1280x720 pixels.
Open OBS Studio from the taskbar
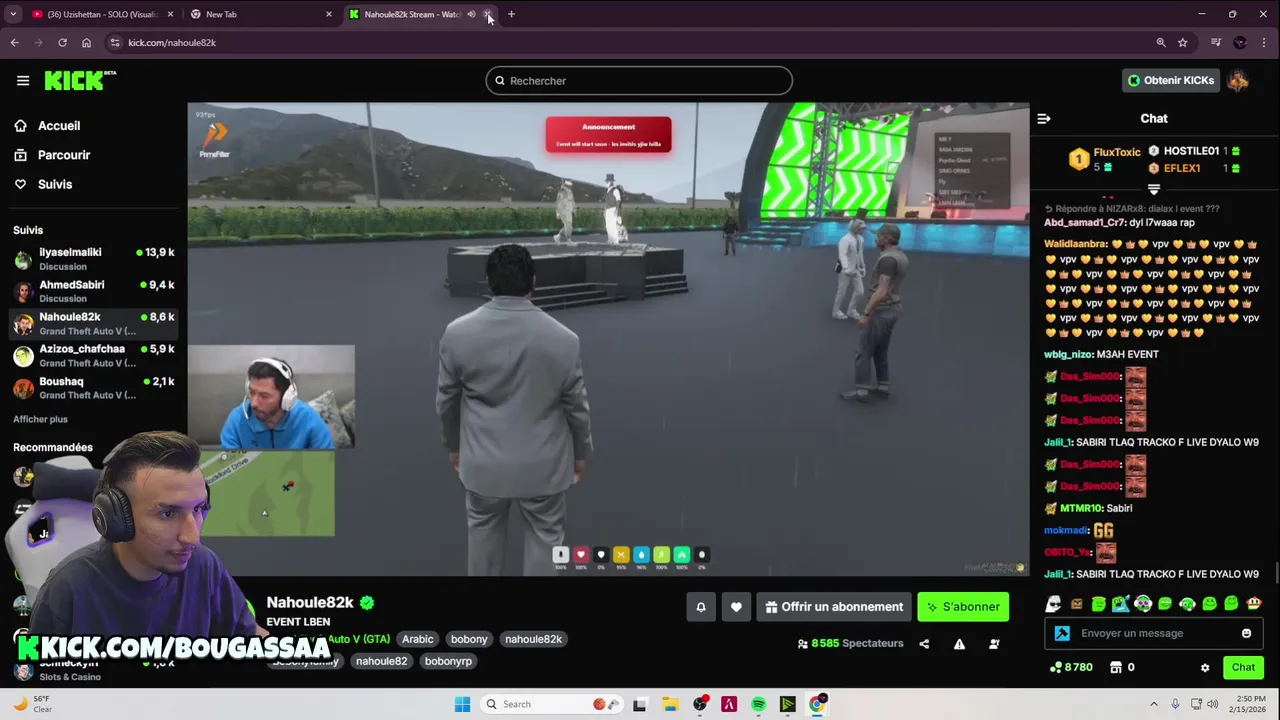[x=700, y=704]
